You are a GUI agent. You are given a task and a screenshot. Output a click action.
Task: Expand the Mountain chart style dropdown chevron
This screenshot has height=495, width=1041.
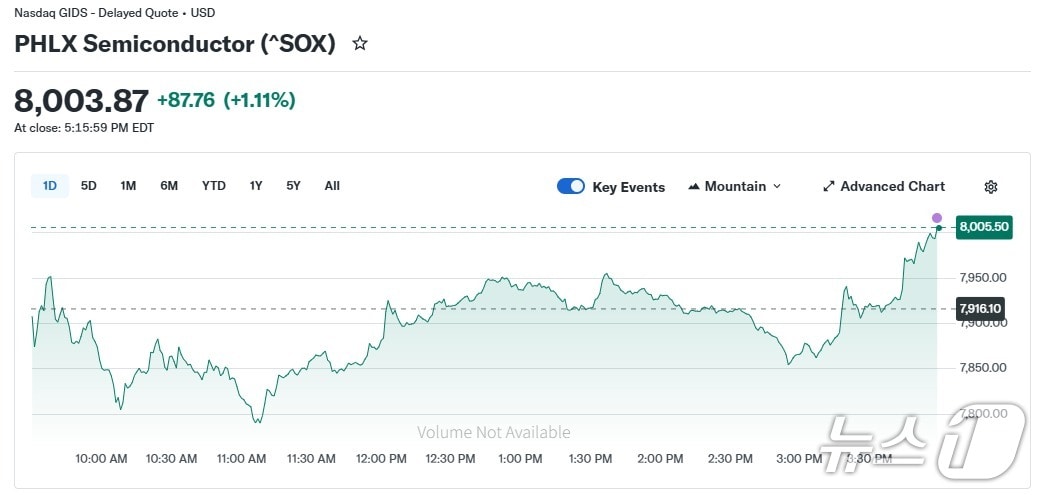(777, 187)
